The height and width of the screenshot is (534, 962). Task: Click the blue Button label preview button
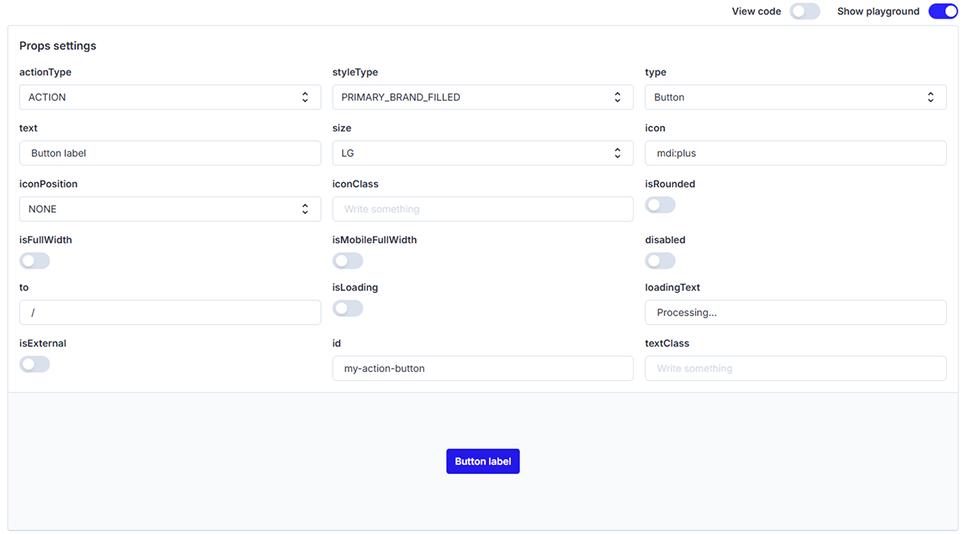coord(483,461)
